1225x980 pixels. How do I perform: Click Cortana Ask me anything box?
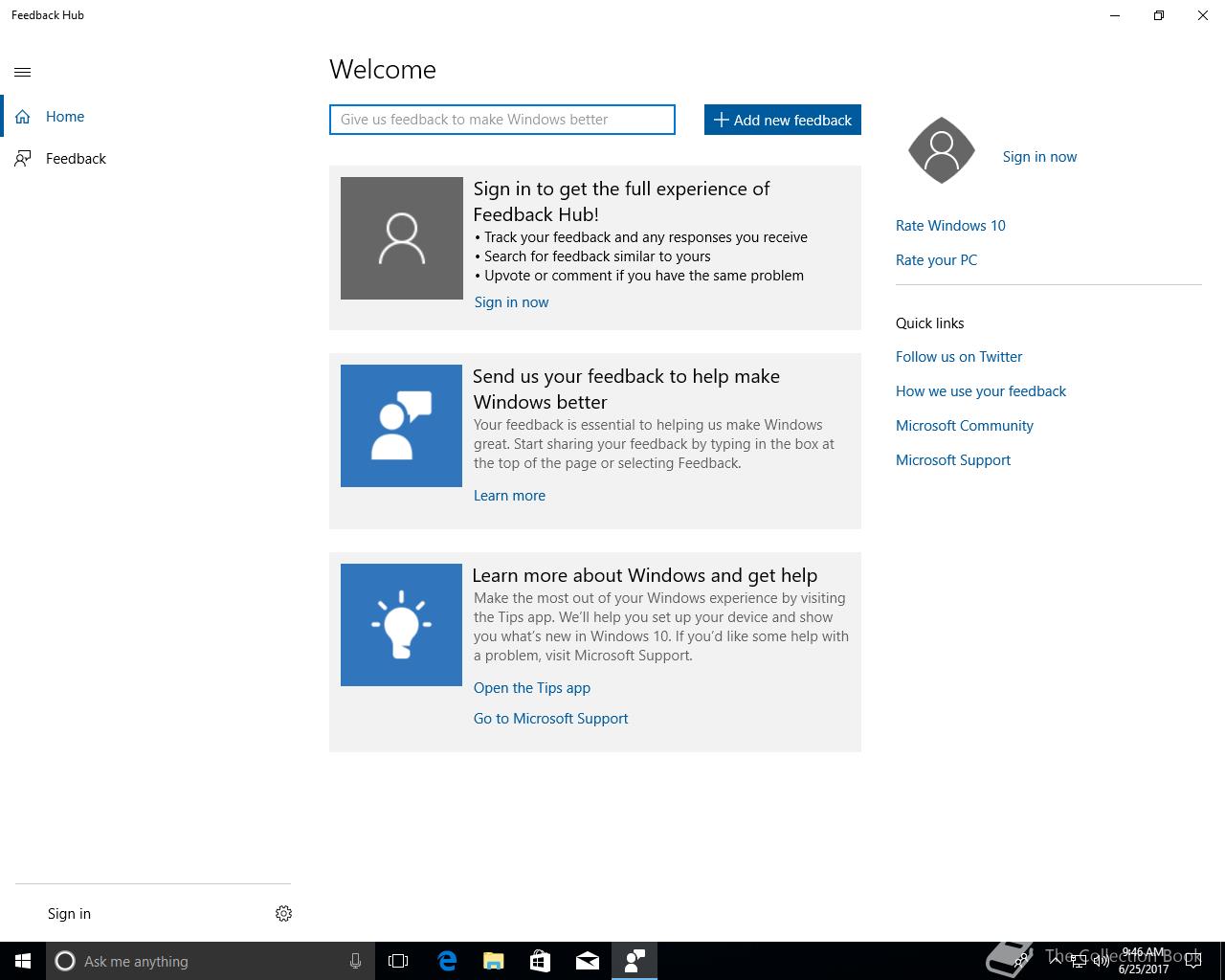pyautogui.click(x=211, y=961)
